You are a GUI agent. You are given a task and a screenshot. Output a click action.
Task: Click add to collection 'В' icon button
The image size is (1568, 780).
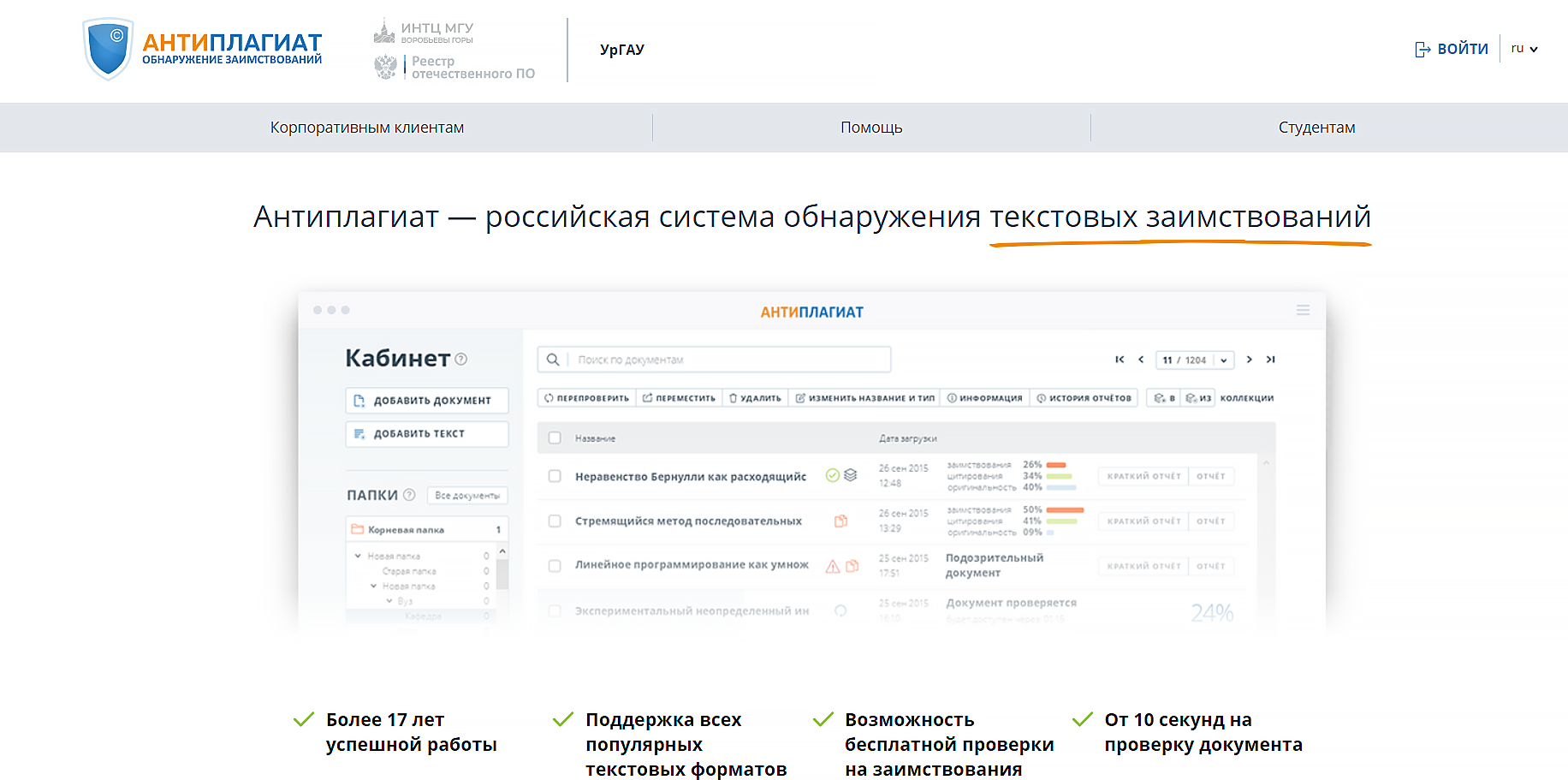click(x=1164, y=398)
